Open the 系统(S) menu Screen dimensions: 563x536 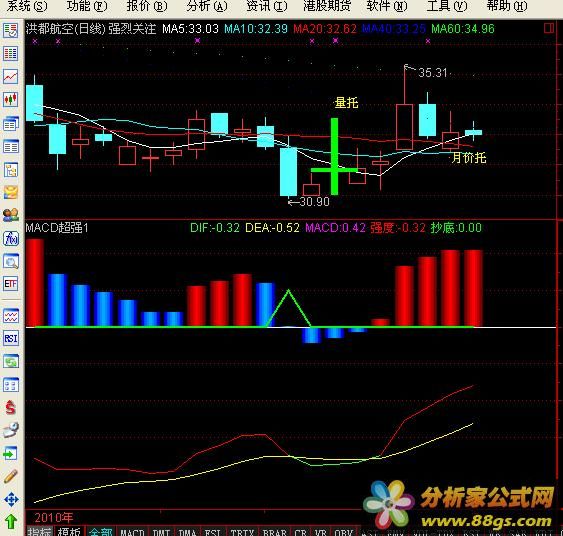click(27, 6)
